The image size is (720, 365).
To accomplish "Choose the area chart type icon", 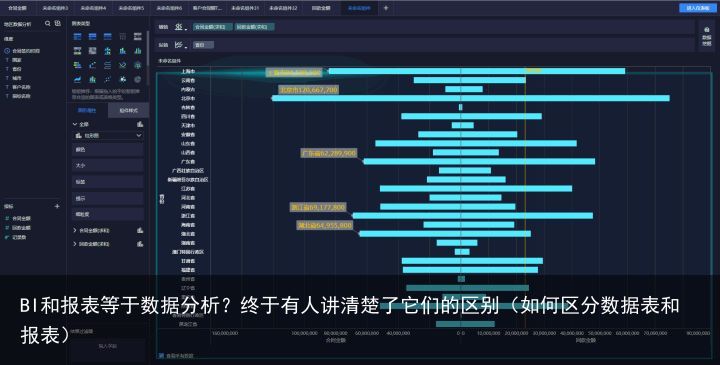I will (x=78, y=79).
